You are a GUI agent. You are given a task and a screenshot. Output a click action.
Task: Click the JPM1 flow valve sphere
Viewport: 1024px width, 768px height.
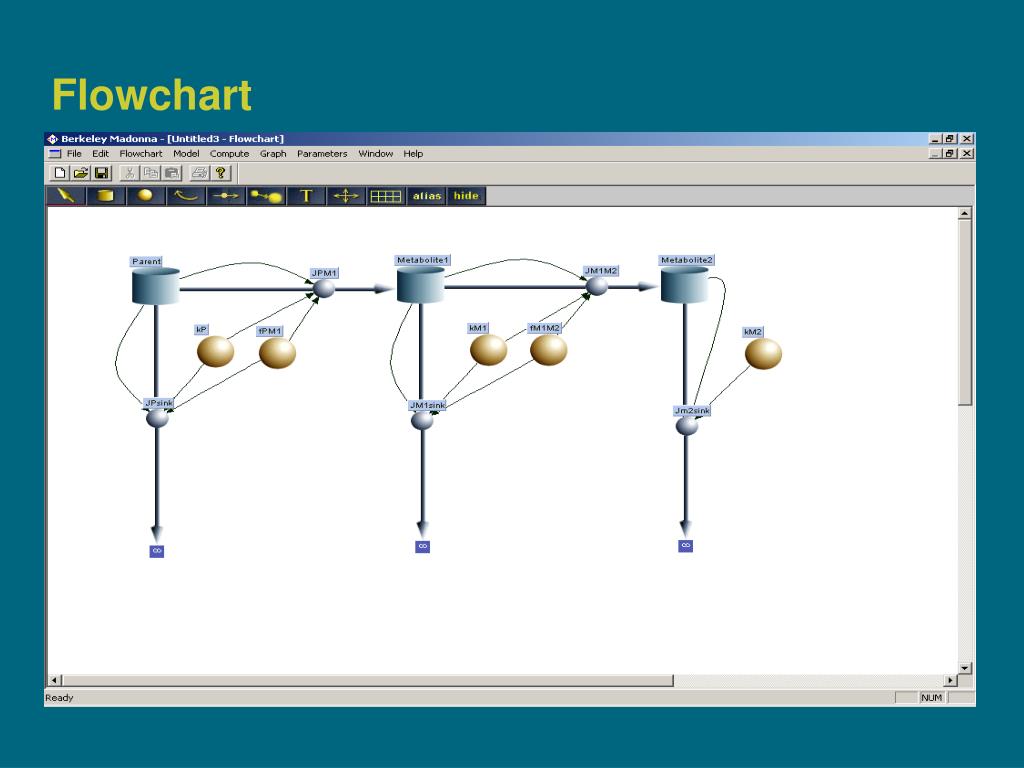point(323,288)
